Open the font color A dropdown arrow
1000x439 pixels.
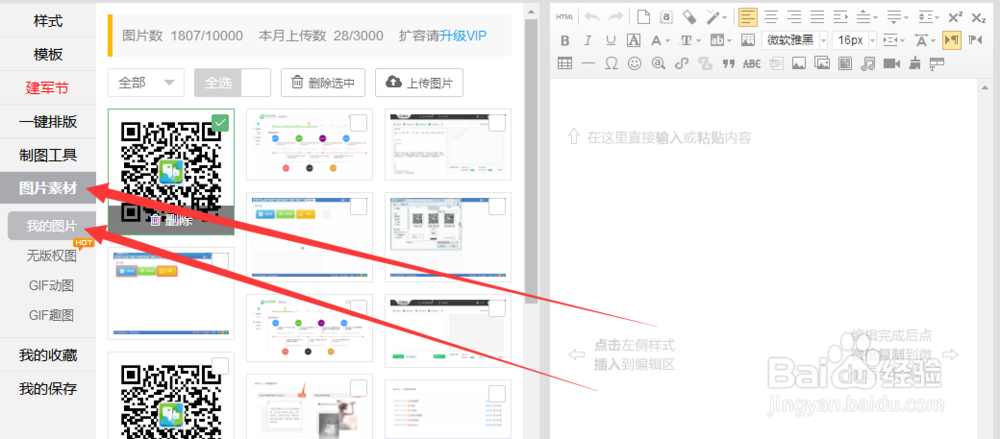[667, 40]
